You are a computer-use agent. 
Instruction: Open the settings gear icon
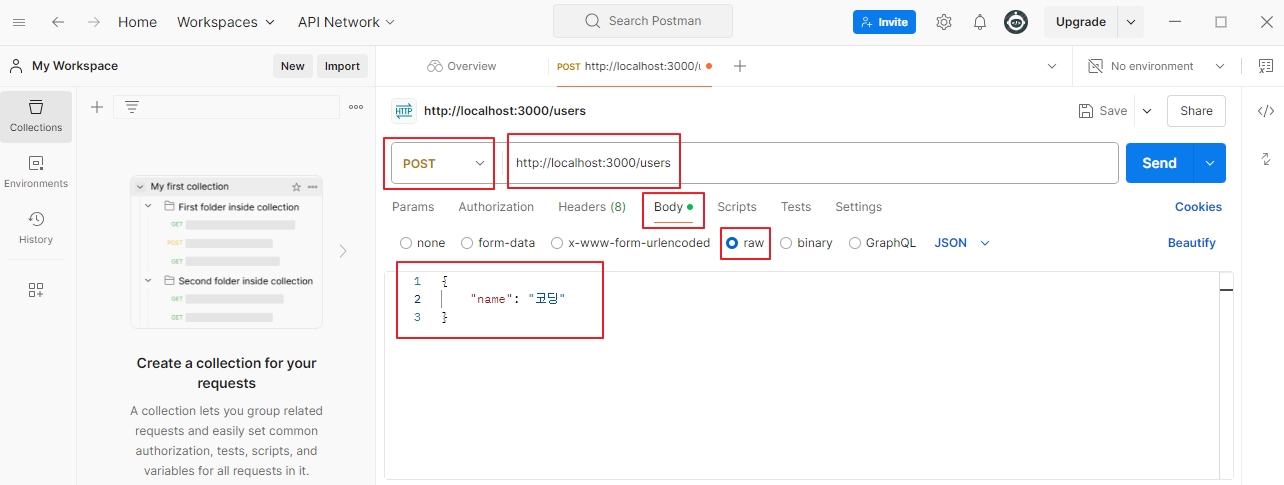tap(944, 22)
